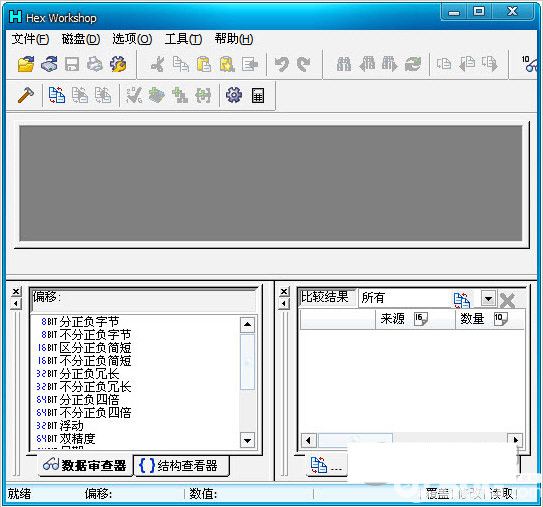Open a file with the folder icon
543x507 pixels.
[26, 64]
